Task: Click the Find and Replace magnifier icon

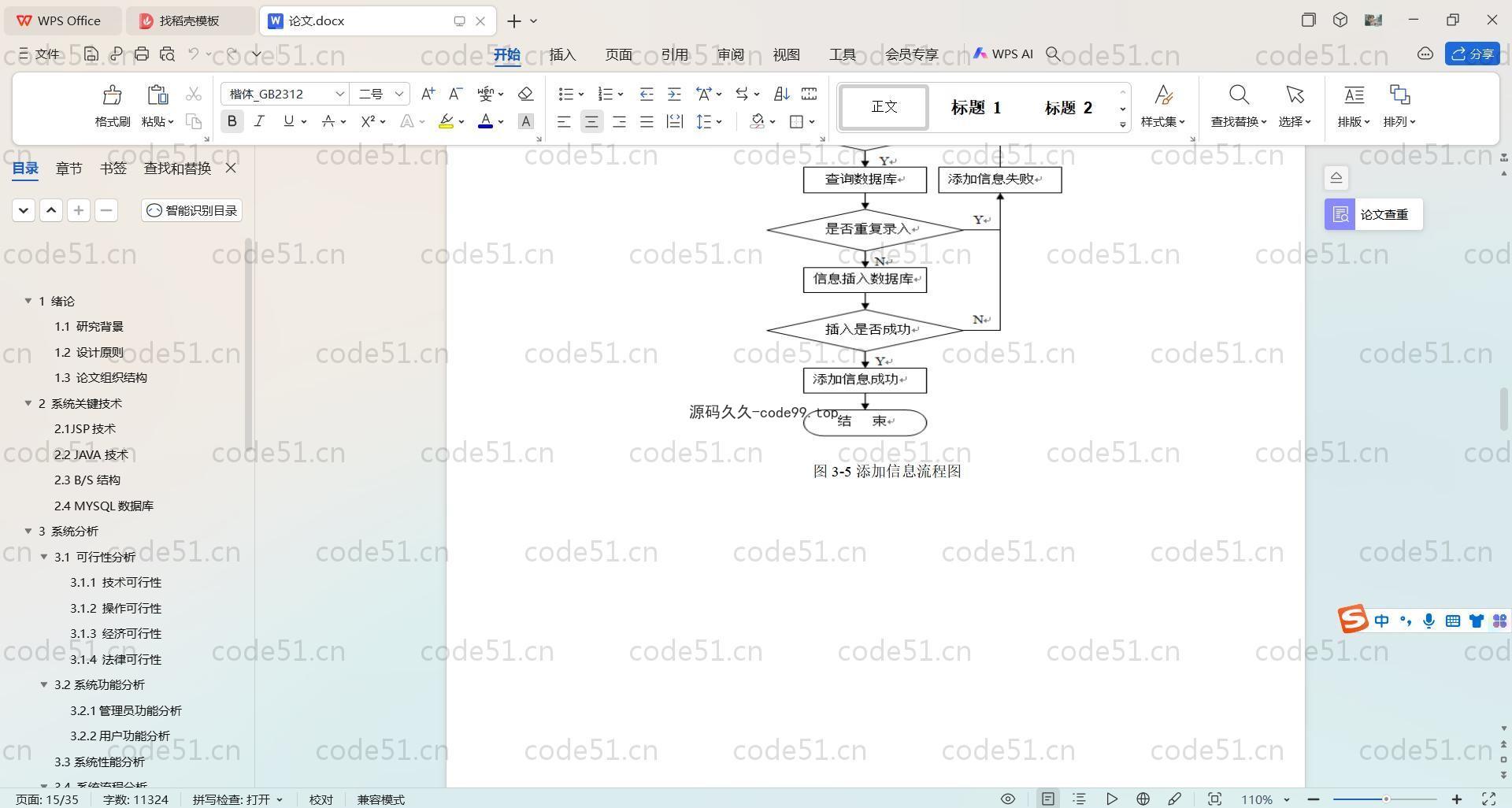Action: [1239, 95]
